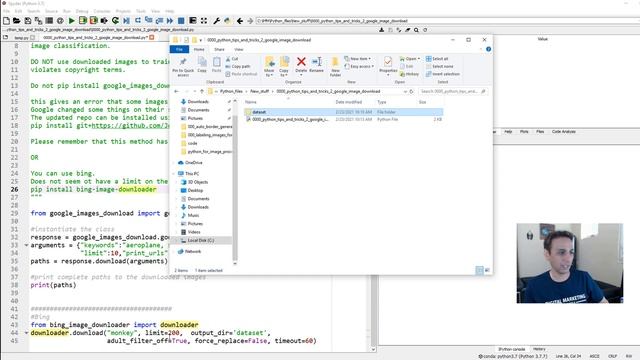Open the Open dropdown in Explorer ribbon
Image resolution: width=640 pixels, height=360 pixels.
[x=410, y=59]
